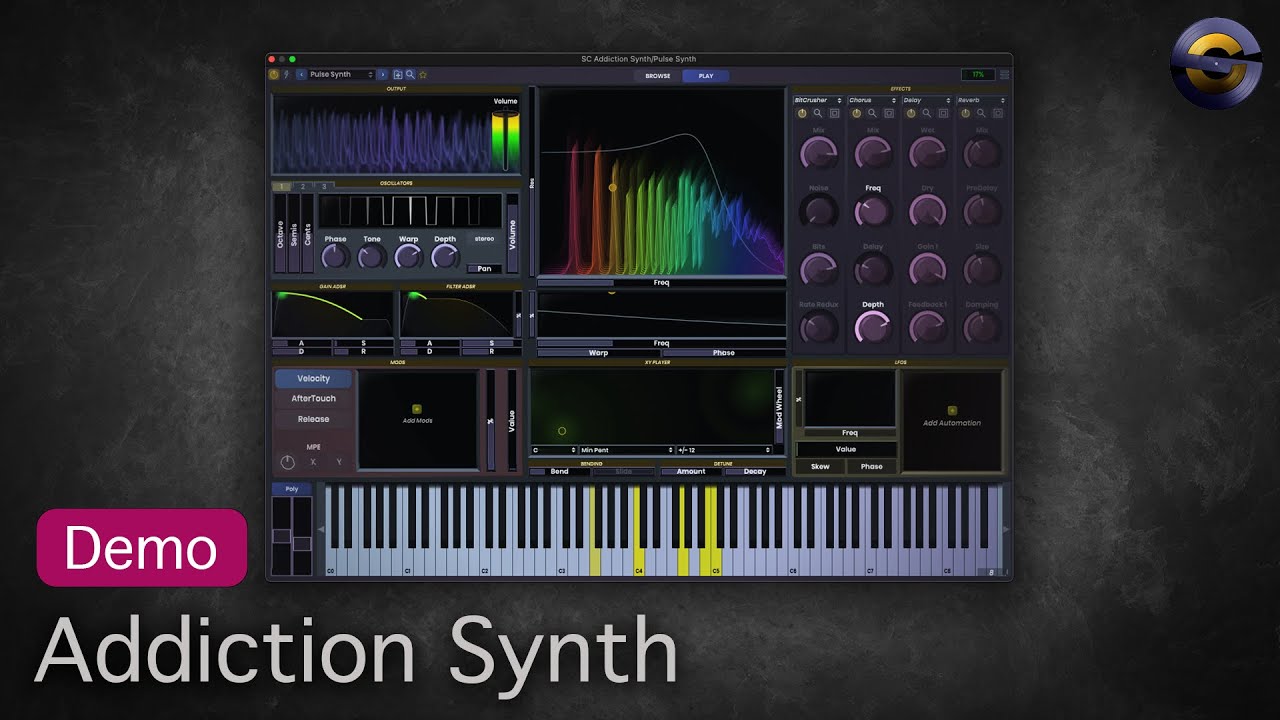This screenshot has width=1280, height=720.
Task: Open the hamburger menu at the top right
Action: tap(1005, 75)
